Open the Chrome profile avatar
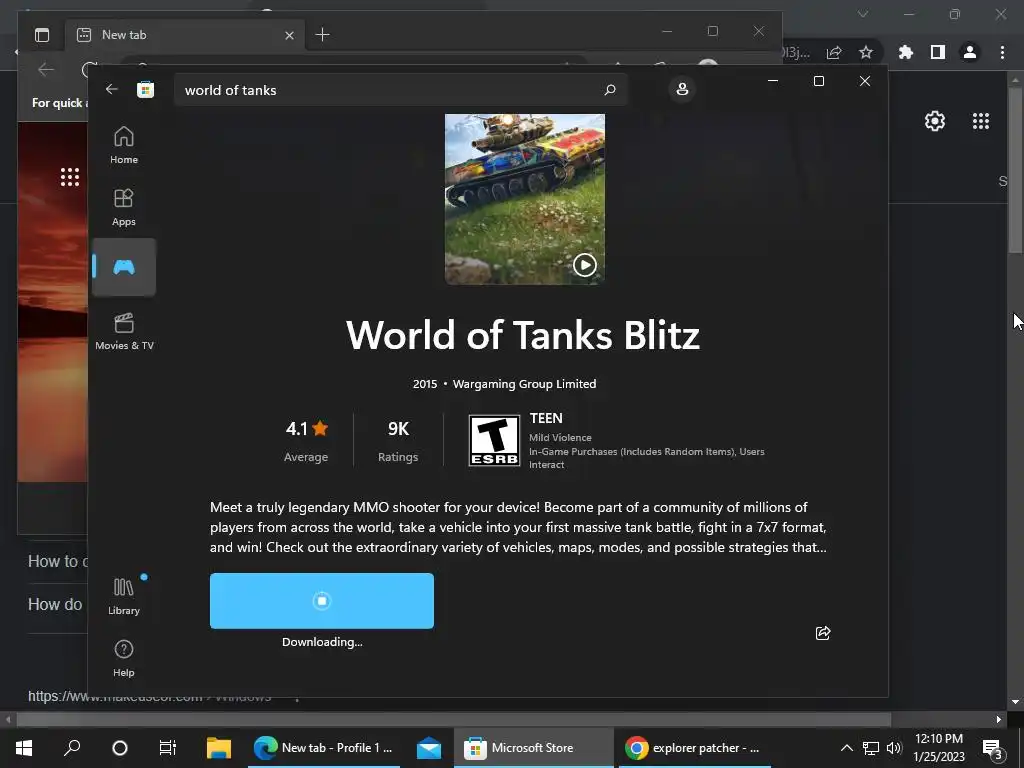 click(x=970, y=52)
